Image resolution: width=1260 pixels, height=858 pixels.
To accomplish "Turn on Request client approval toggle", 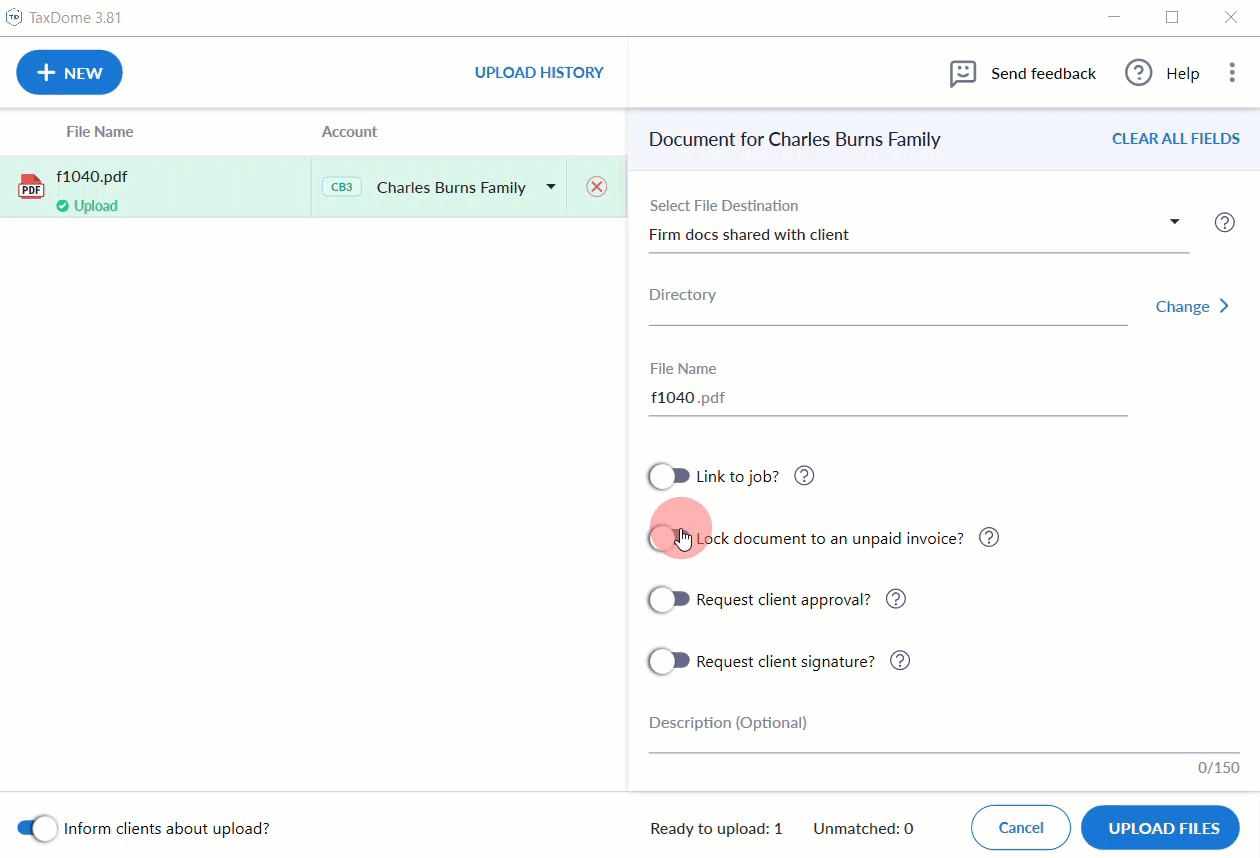I will [669, 600].
